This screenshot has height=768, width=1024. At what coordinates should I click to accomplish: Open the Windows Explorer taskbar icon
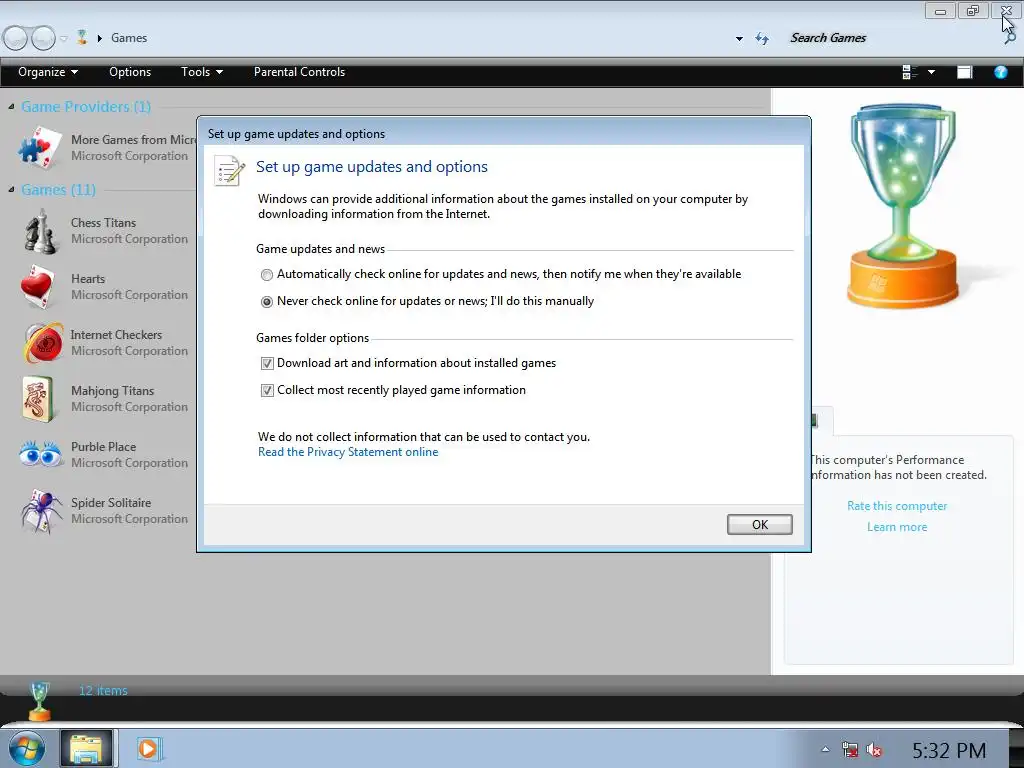87,748
